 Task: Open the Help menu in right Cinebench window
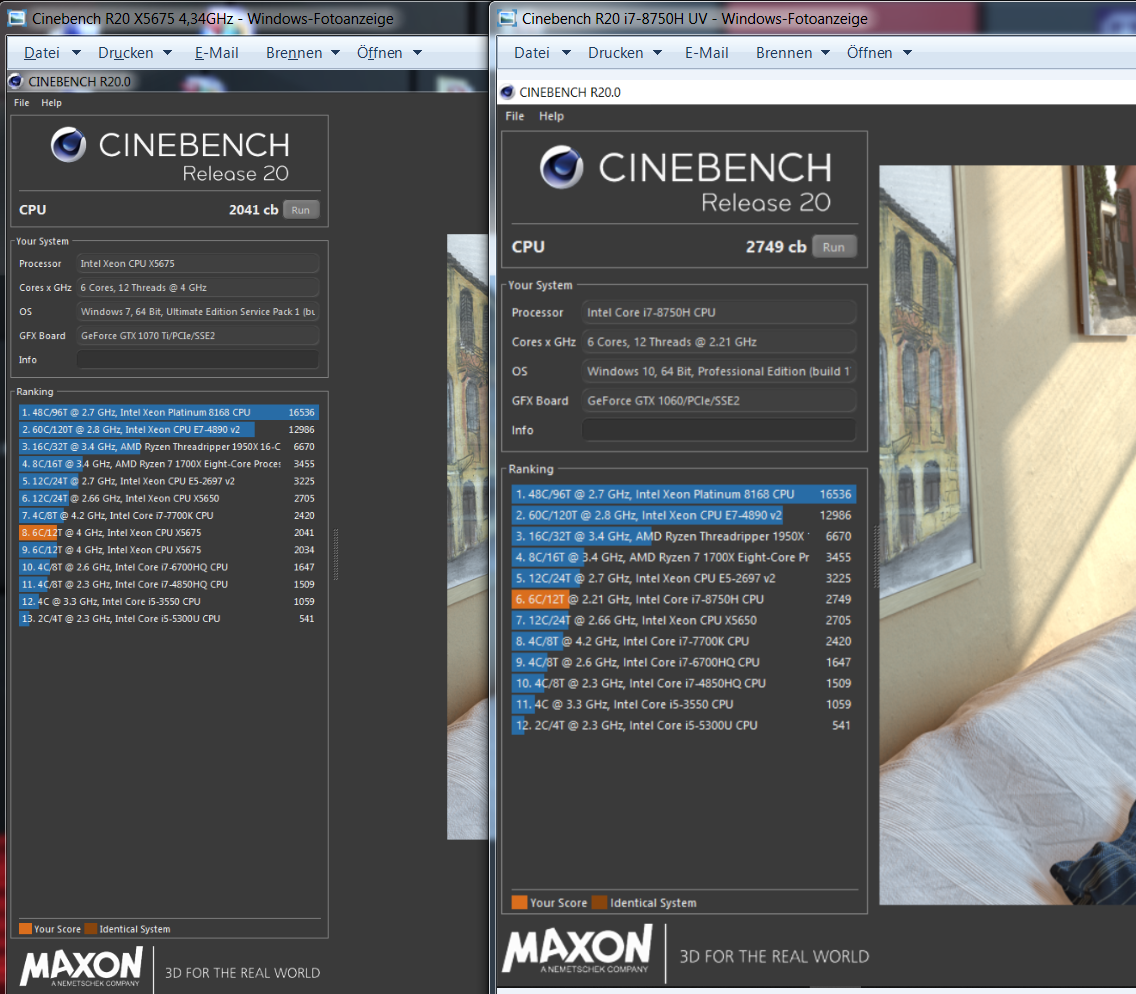pos(551,116)
